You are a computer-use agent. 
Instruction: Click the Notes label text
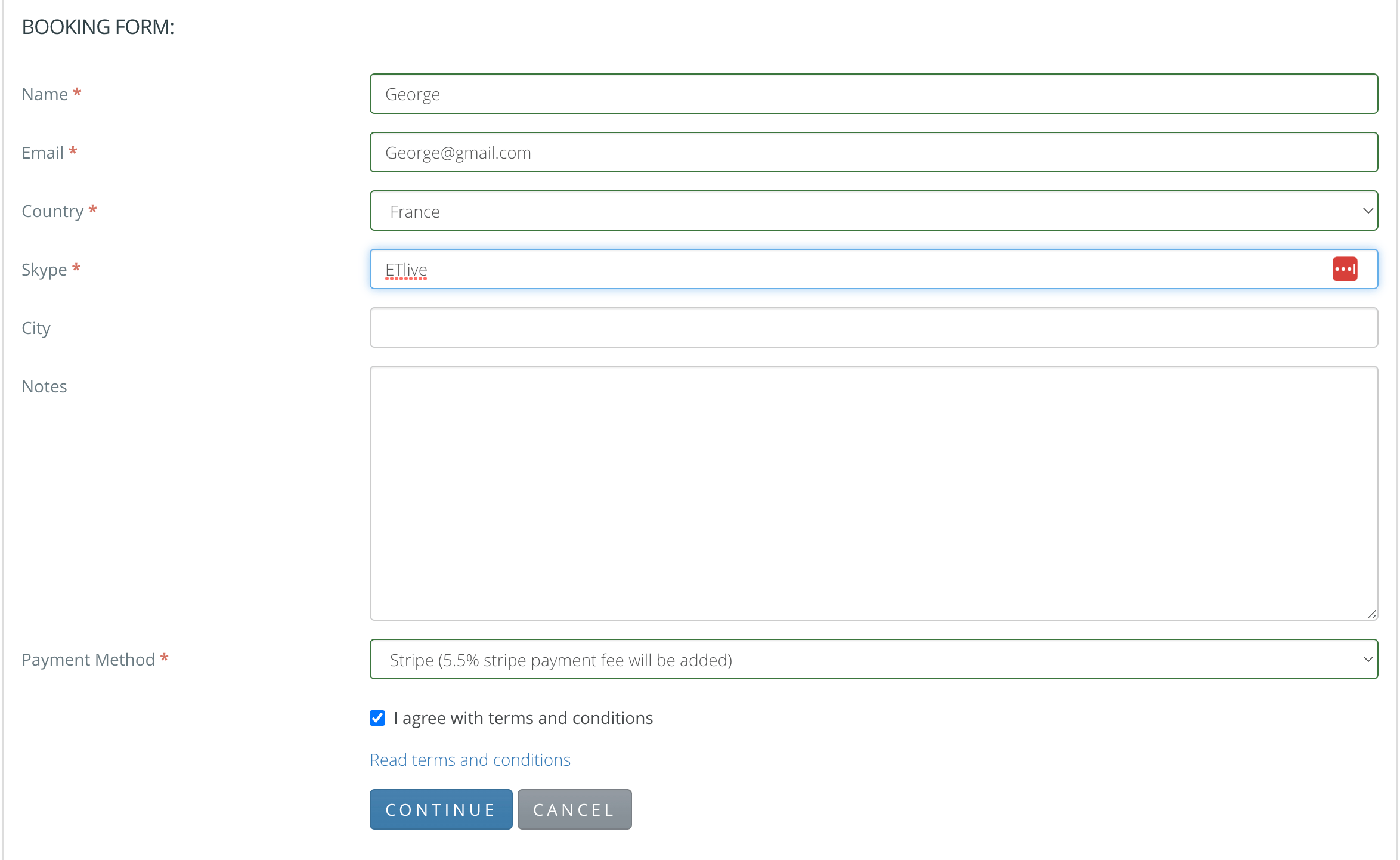point(44,386)
